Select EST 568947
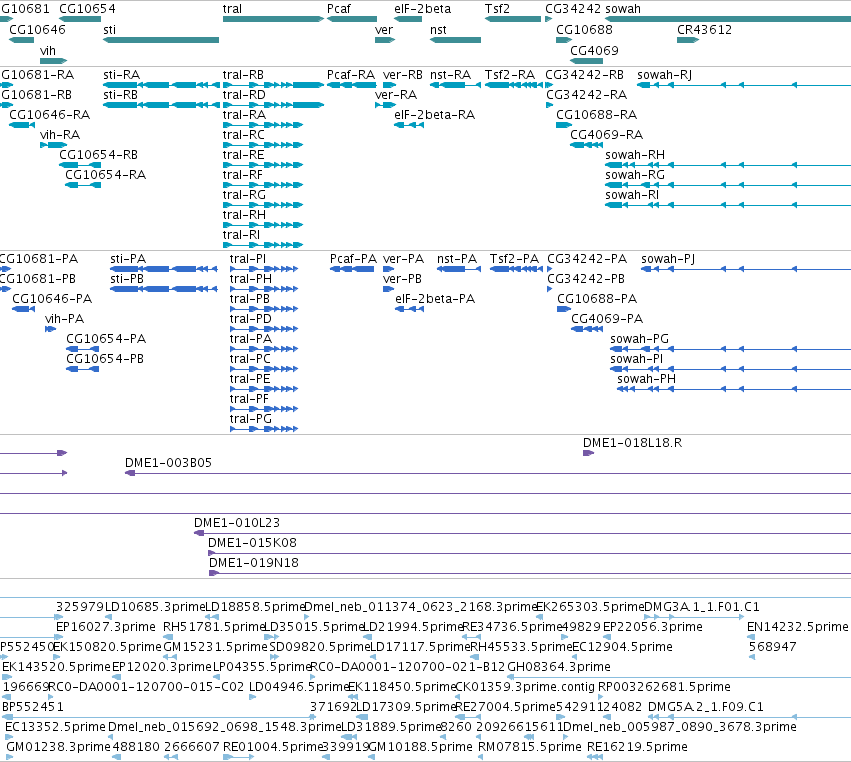Viewport: 851px width, 762px height. (772, 647)
